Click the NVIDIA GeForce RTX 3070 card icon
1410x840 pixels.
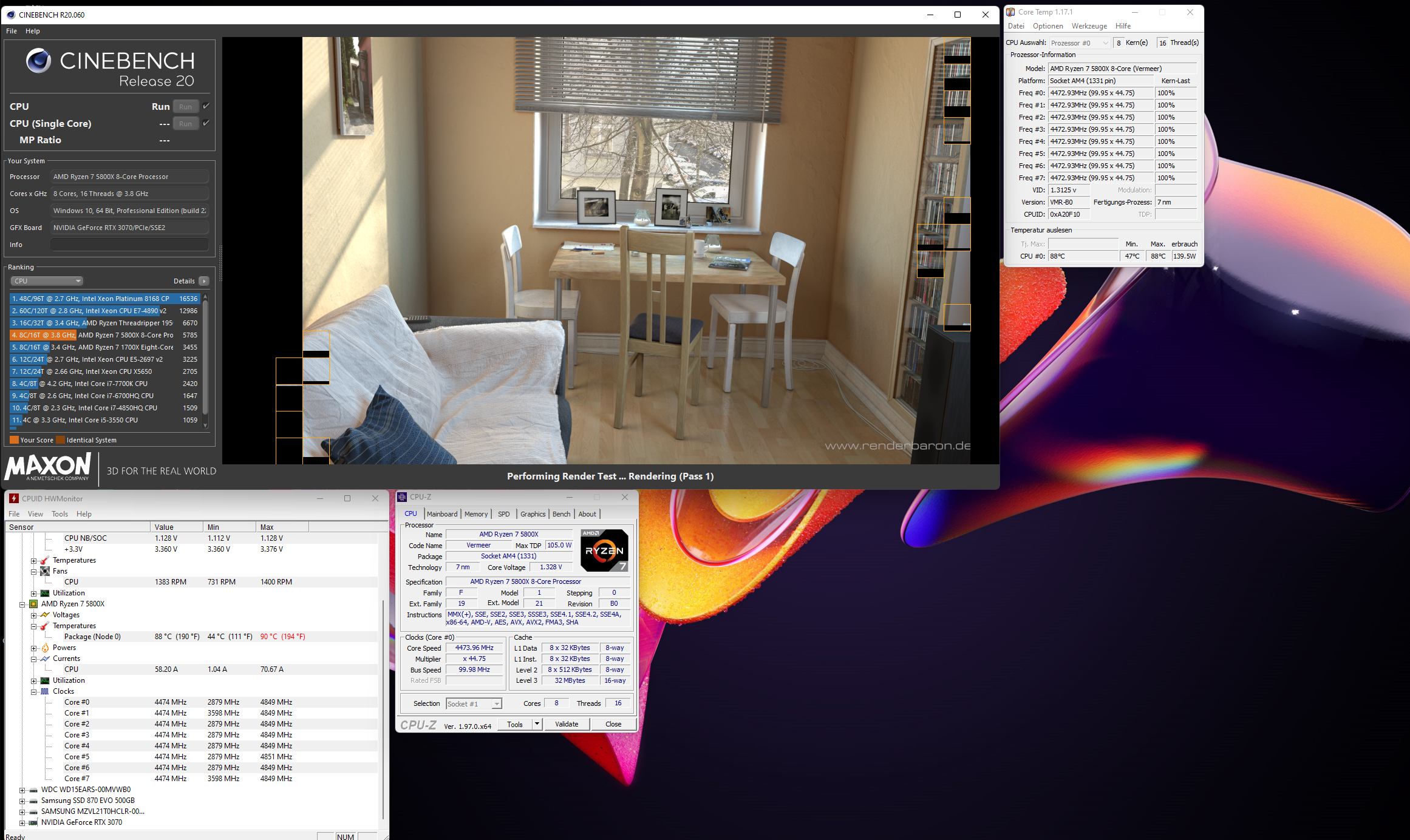[33, 822]
